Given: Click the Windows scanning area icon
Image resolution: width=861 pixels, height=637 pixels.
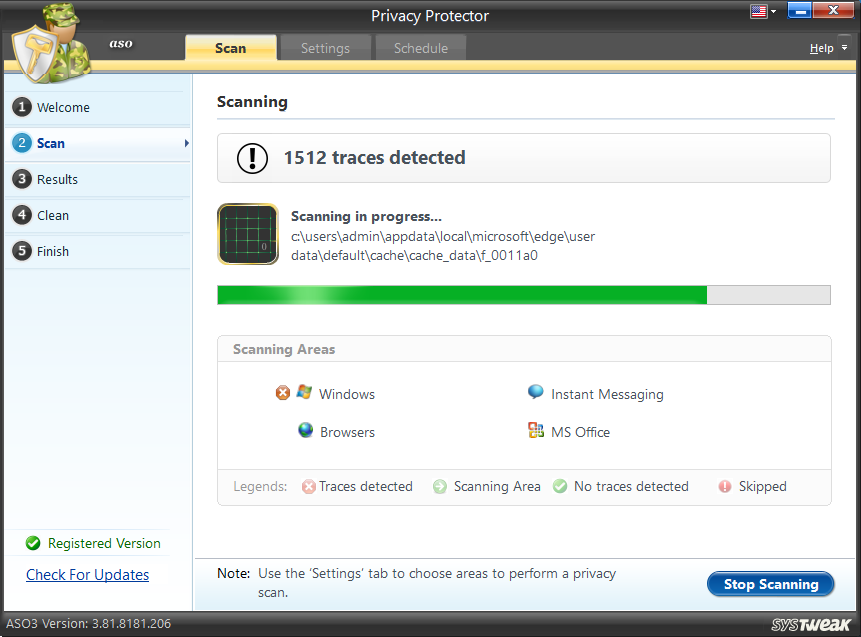Looking at the screenshot, I should pos(303,393).
